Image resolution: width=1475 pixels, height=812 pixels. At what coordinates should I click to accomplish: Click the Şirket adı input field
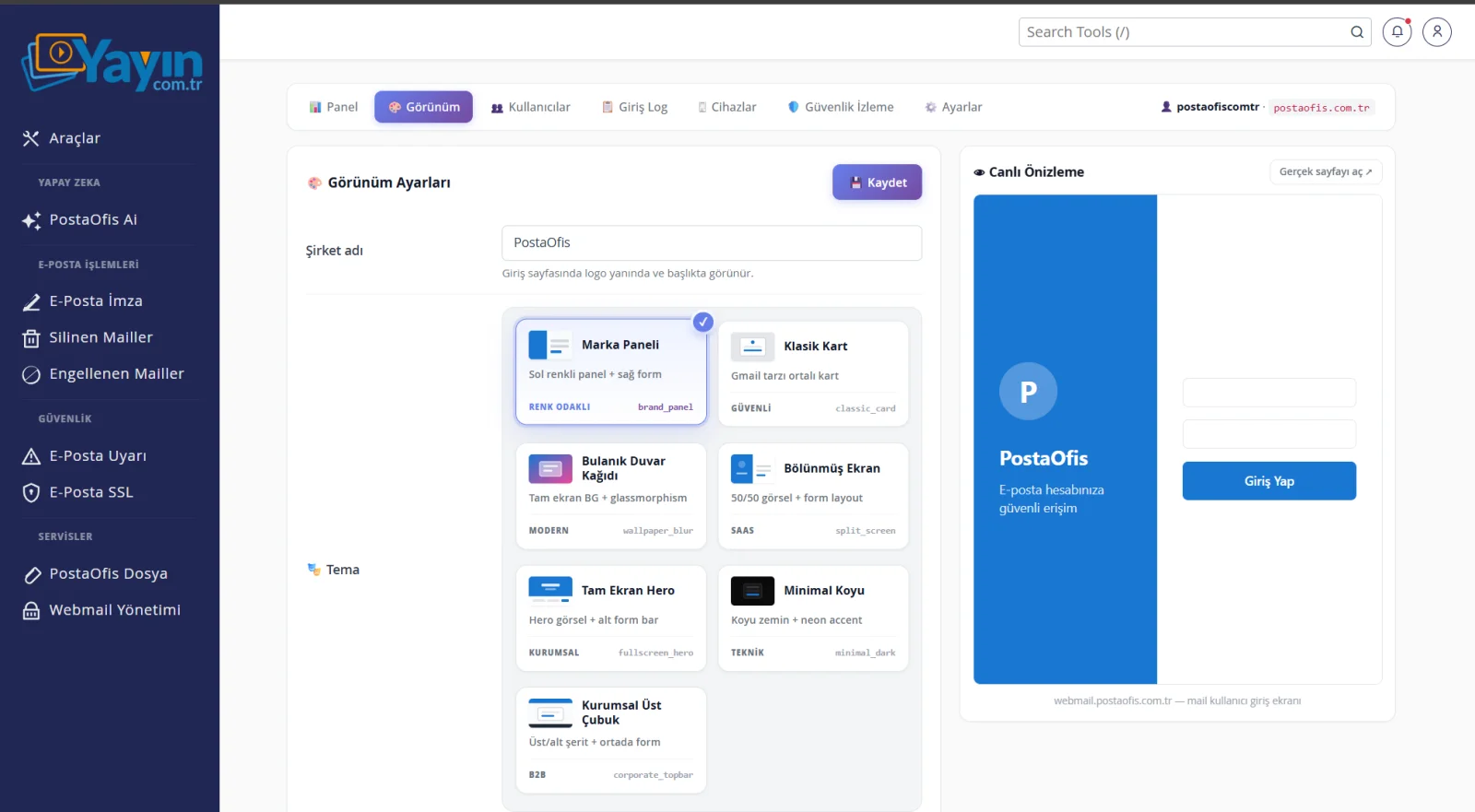(x=712, y=243)
